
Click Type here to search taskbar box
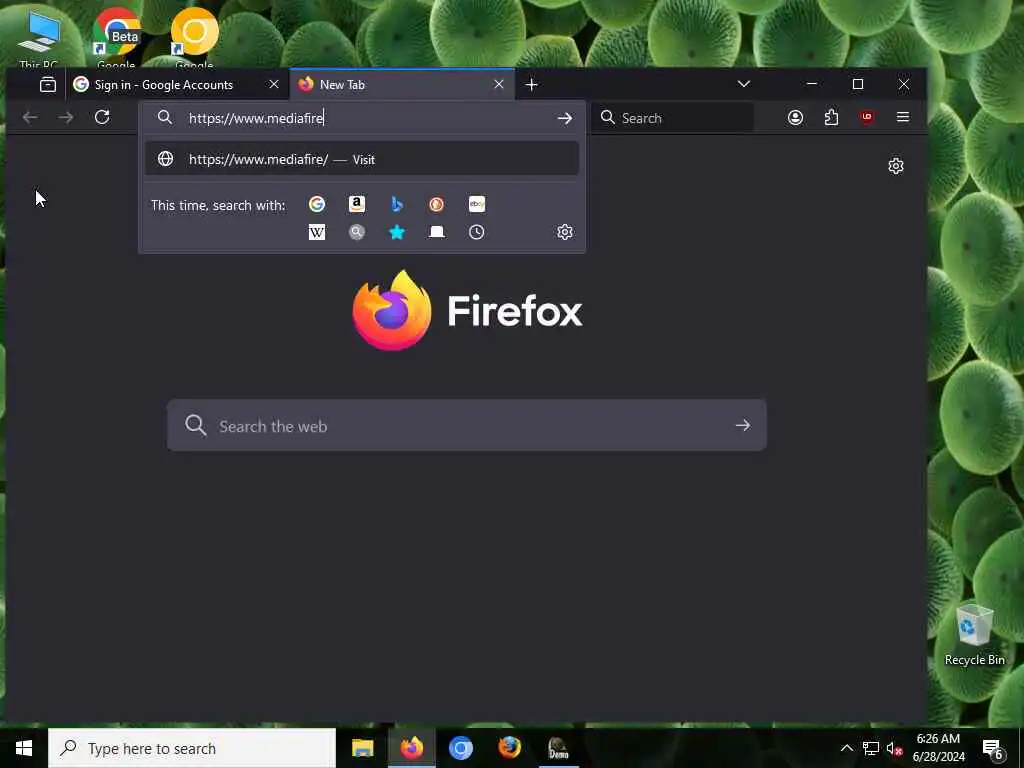[192, 748]
